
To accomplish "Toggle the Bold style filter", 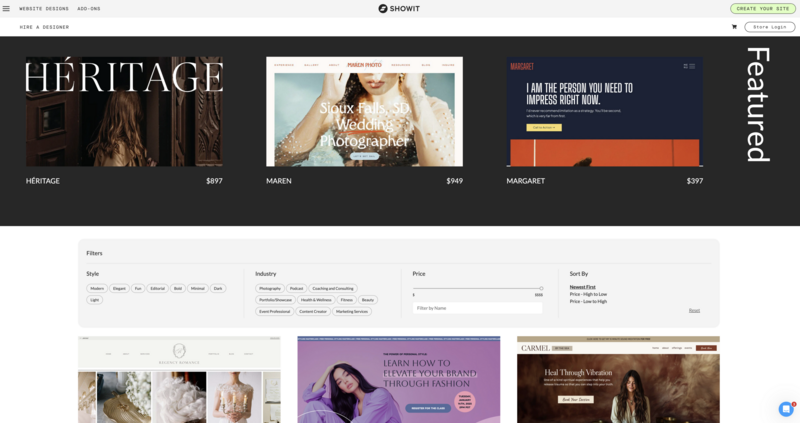I will pyautogui.click(x=178, y=288).
